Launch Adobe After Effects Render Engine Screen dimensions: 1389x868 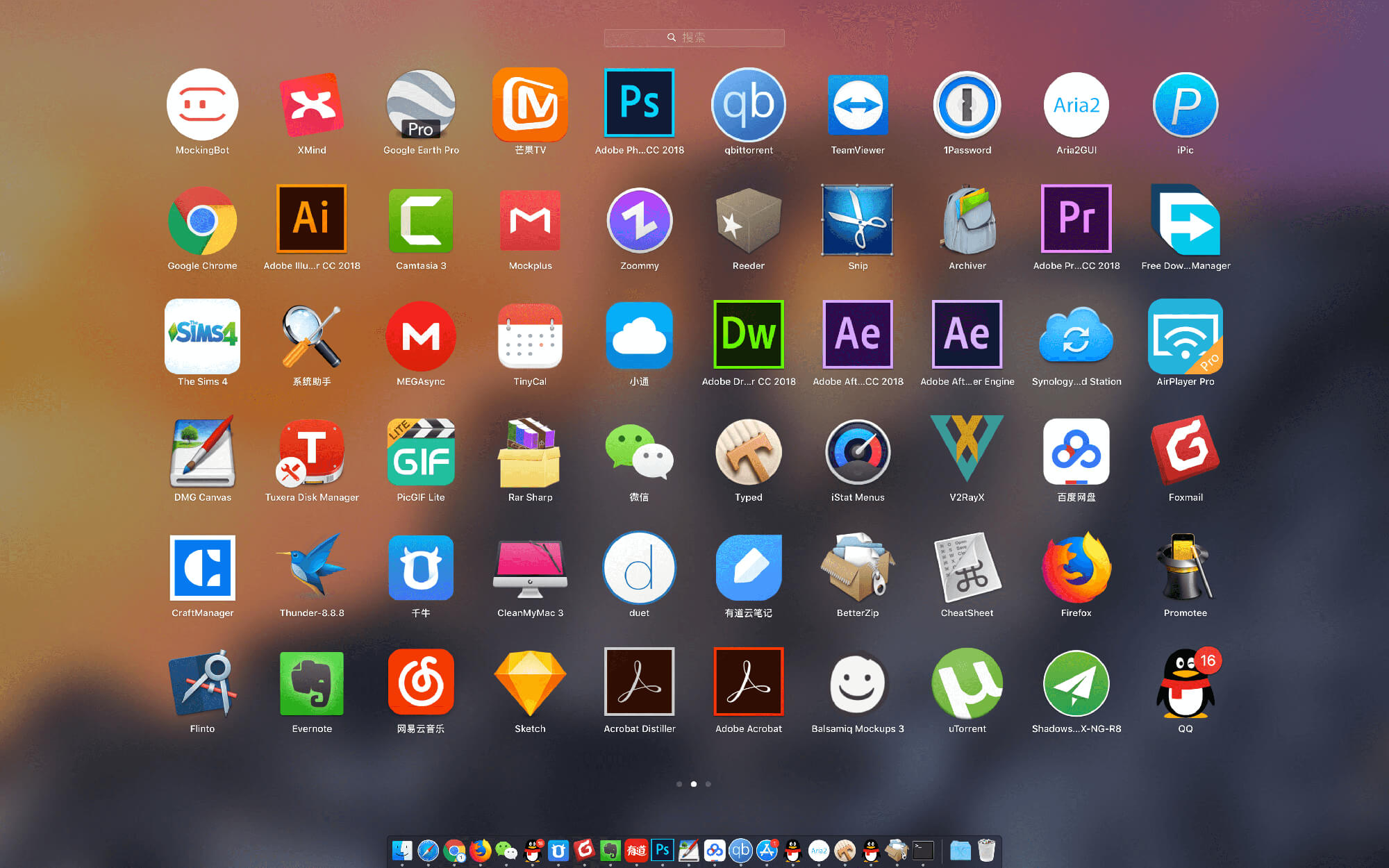click(x=967, y=335)
